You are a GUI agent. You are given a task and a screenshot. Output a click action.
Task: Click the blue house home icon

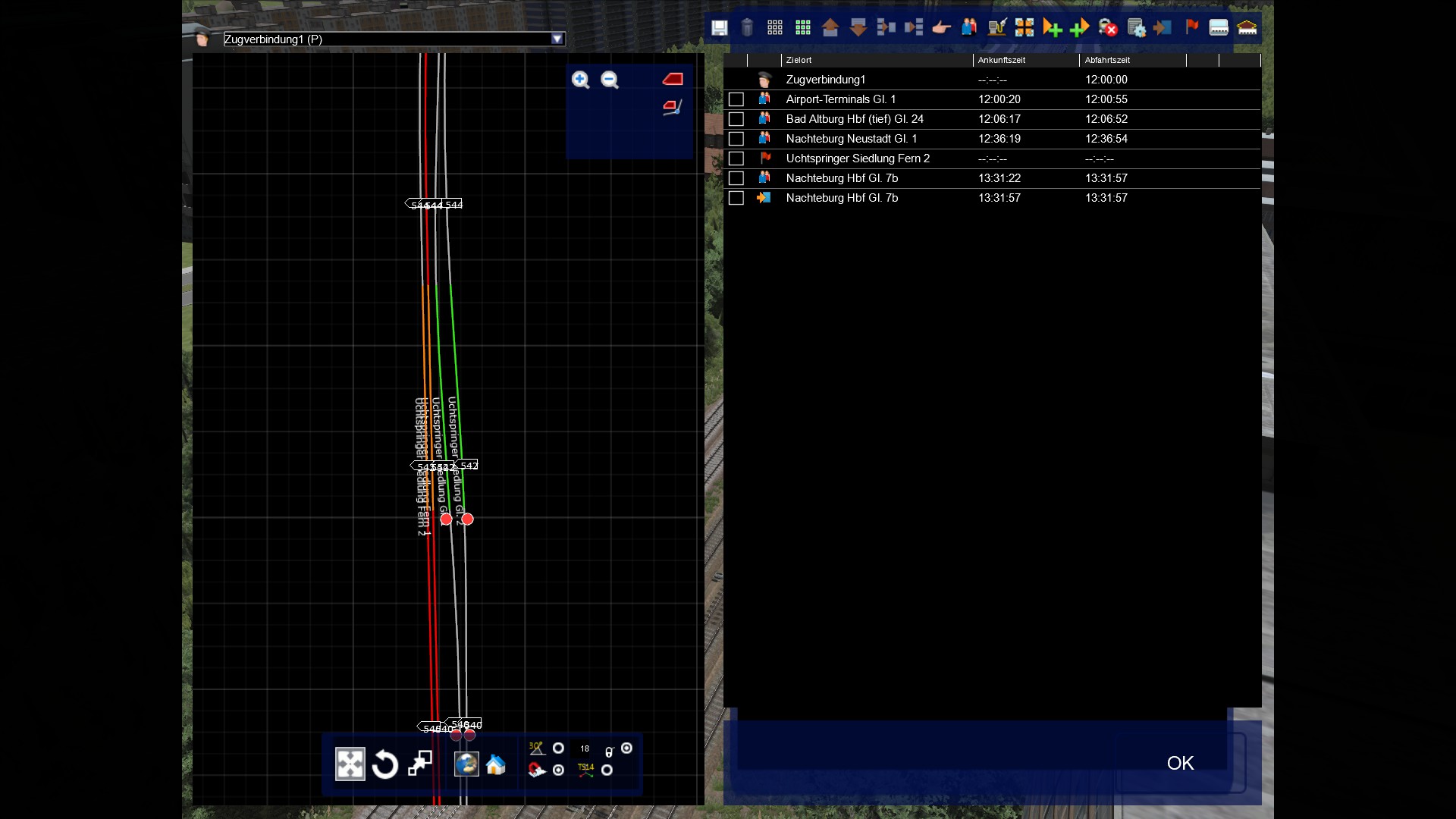[x=496, y=764]
